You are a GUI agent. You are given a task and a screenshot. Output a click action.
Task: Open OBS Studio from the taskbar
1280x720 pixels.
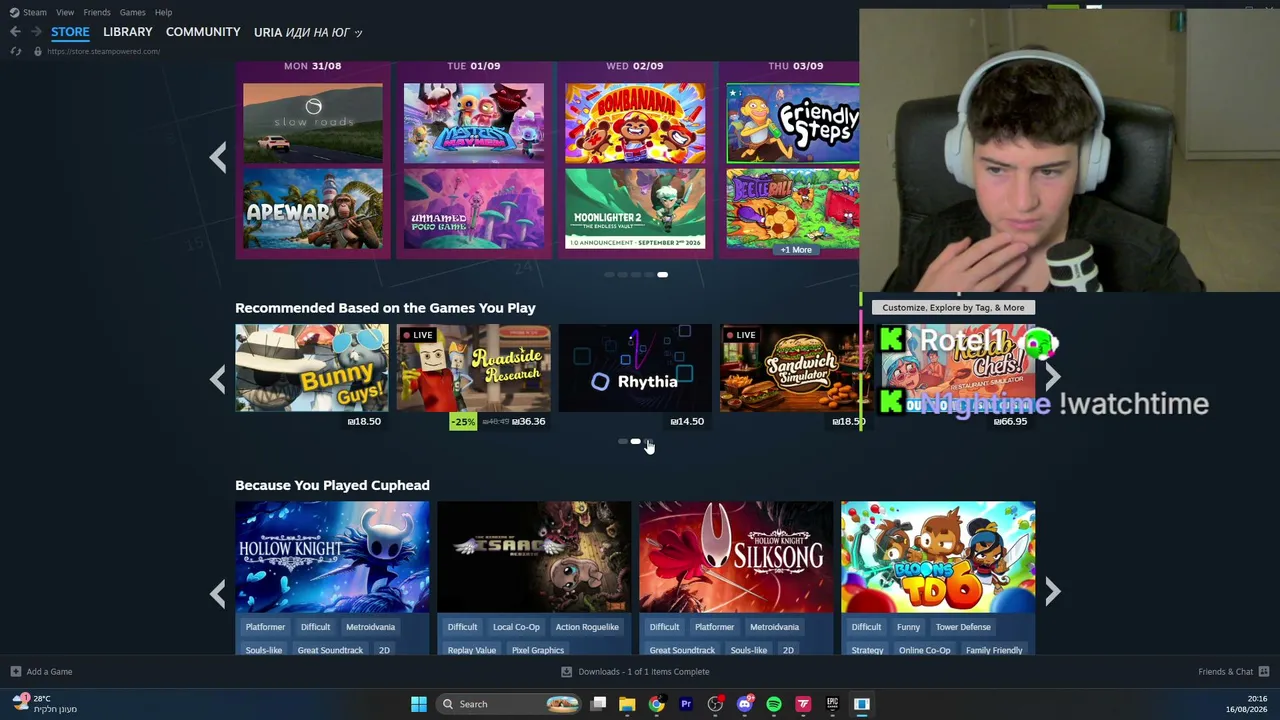[715, 704]
